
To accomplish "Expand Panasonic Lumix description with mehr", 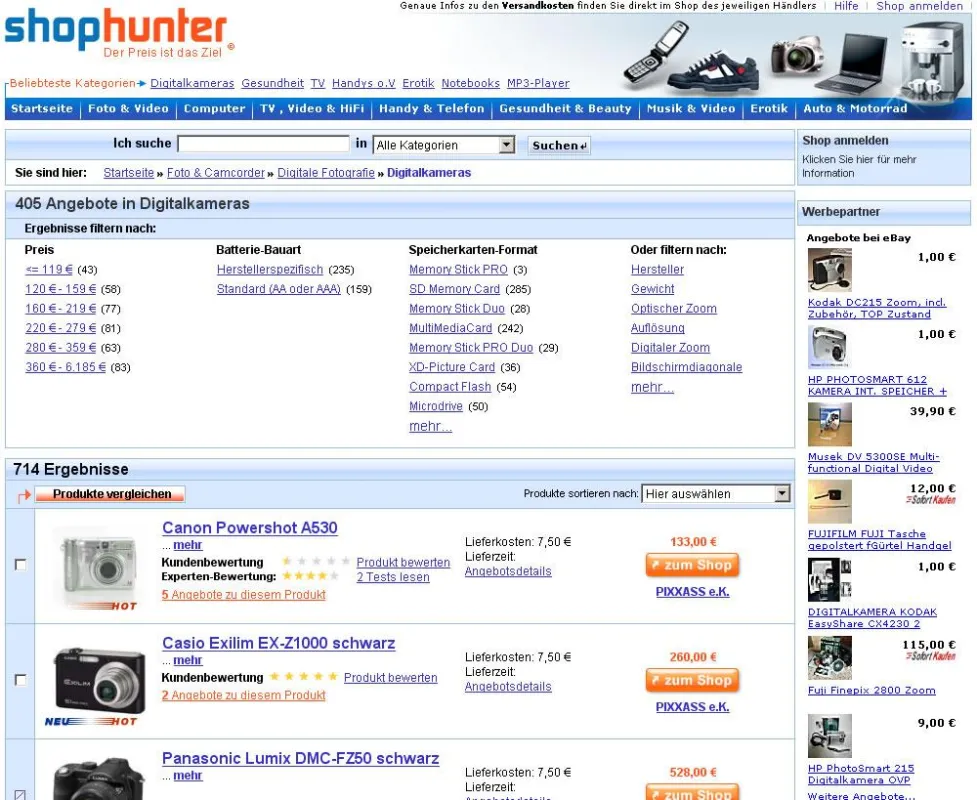I will (x=188, y=775).
